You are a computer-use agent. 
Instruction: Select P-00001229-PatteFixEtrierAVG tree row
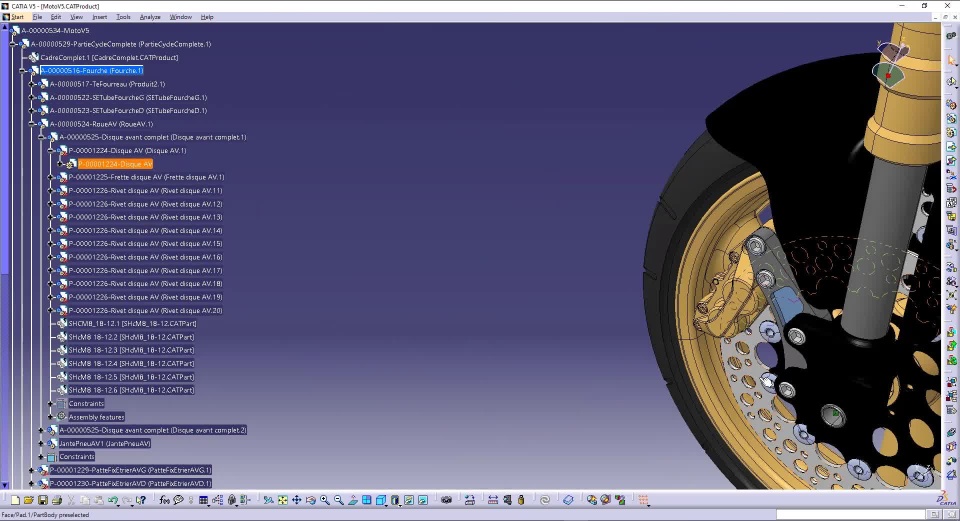tap(130, 470)
